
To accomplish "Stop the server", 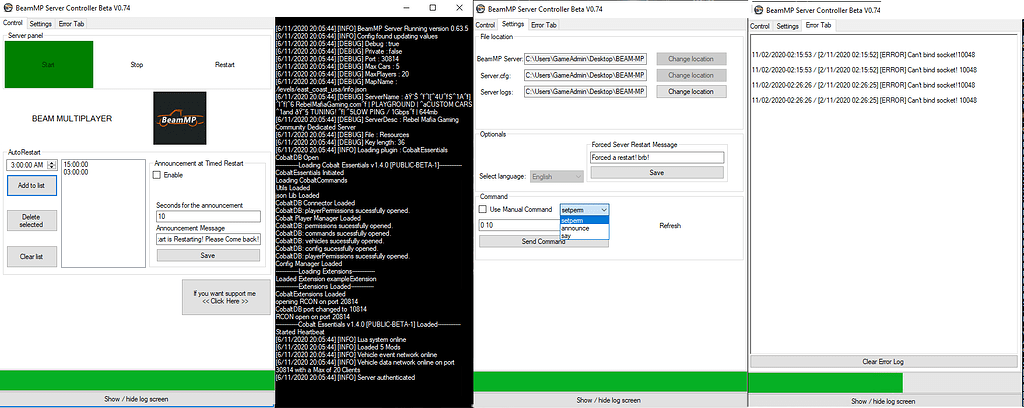I will [x=137, y=64].
